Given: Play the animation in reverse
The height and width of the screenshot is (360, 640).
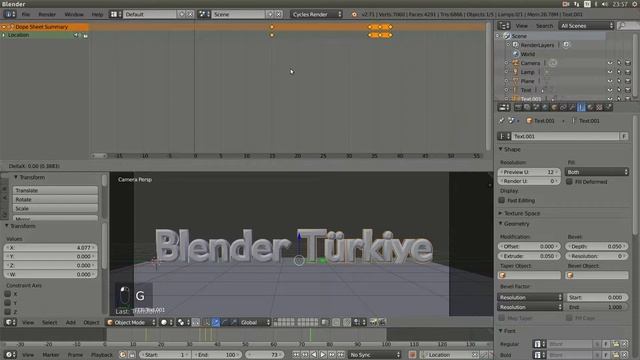Looking at the screenshot, I should pyautogui.click(x=314, y=355).
